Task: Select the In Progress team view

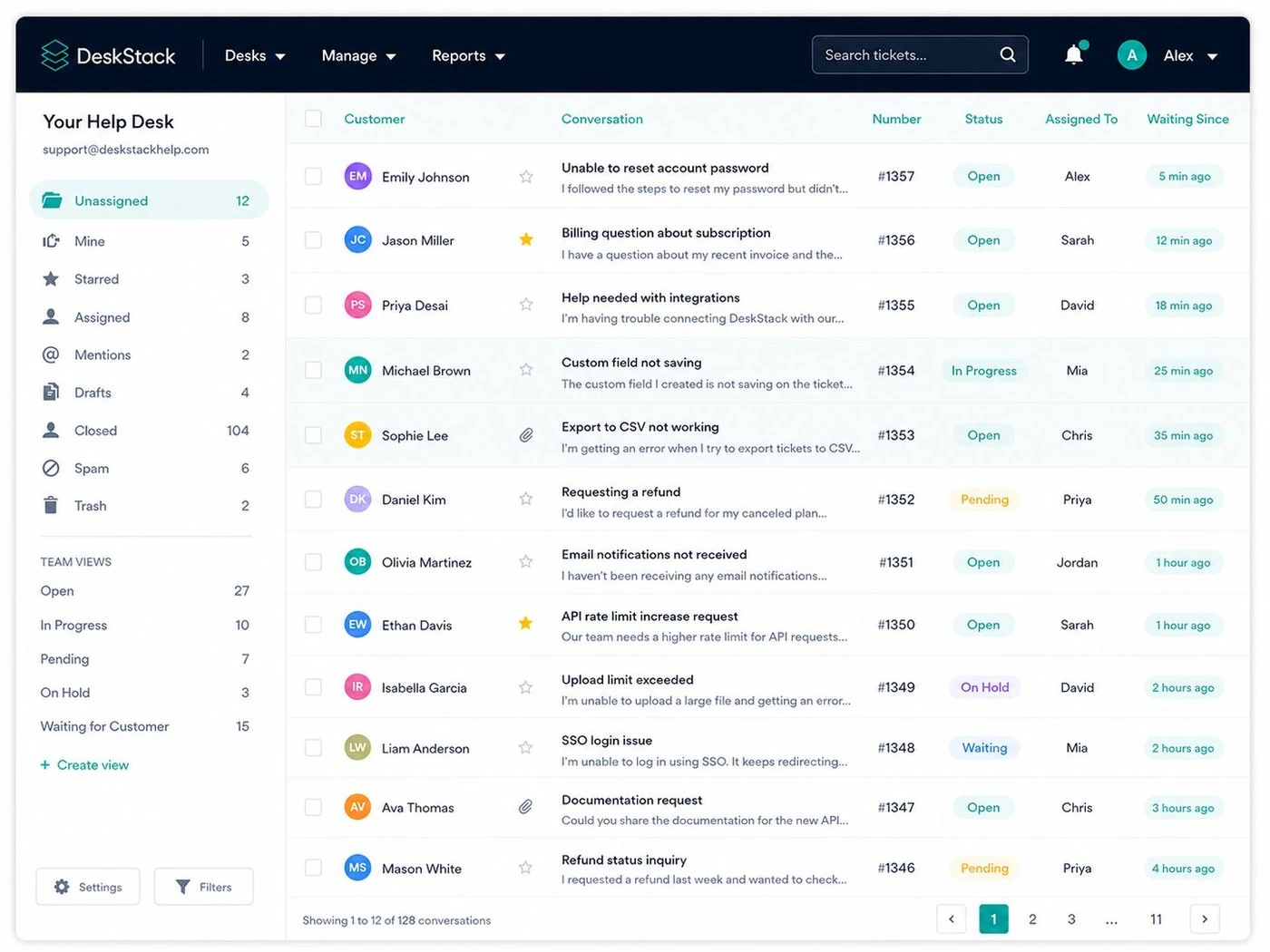Action: (145, 625)
